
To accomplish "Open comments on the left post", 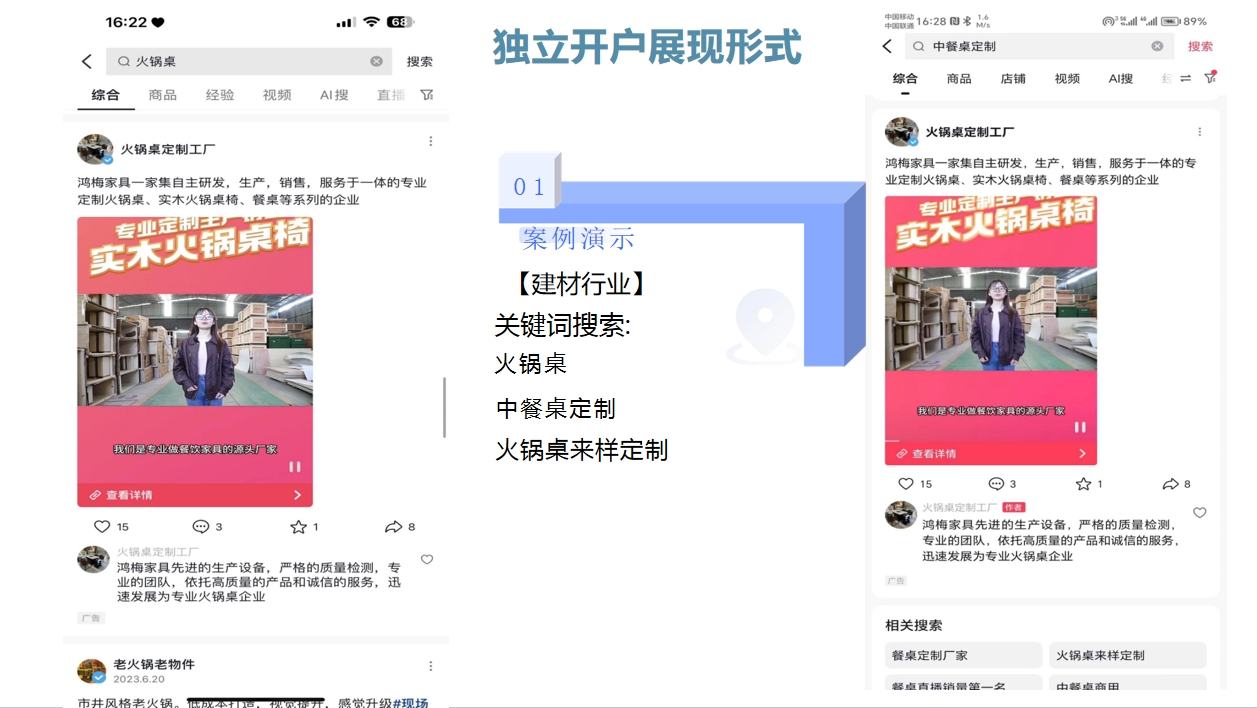I will (200, 526).
